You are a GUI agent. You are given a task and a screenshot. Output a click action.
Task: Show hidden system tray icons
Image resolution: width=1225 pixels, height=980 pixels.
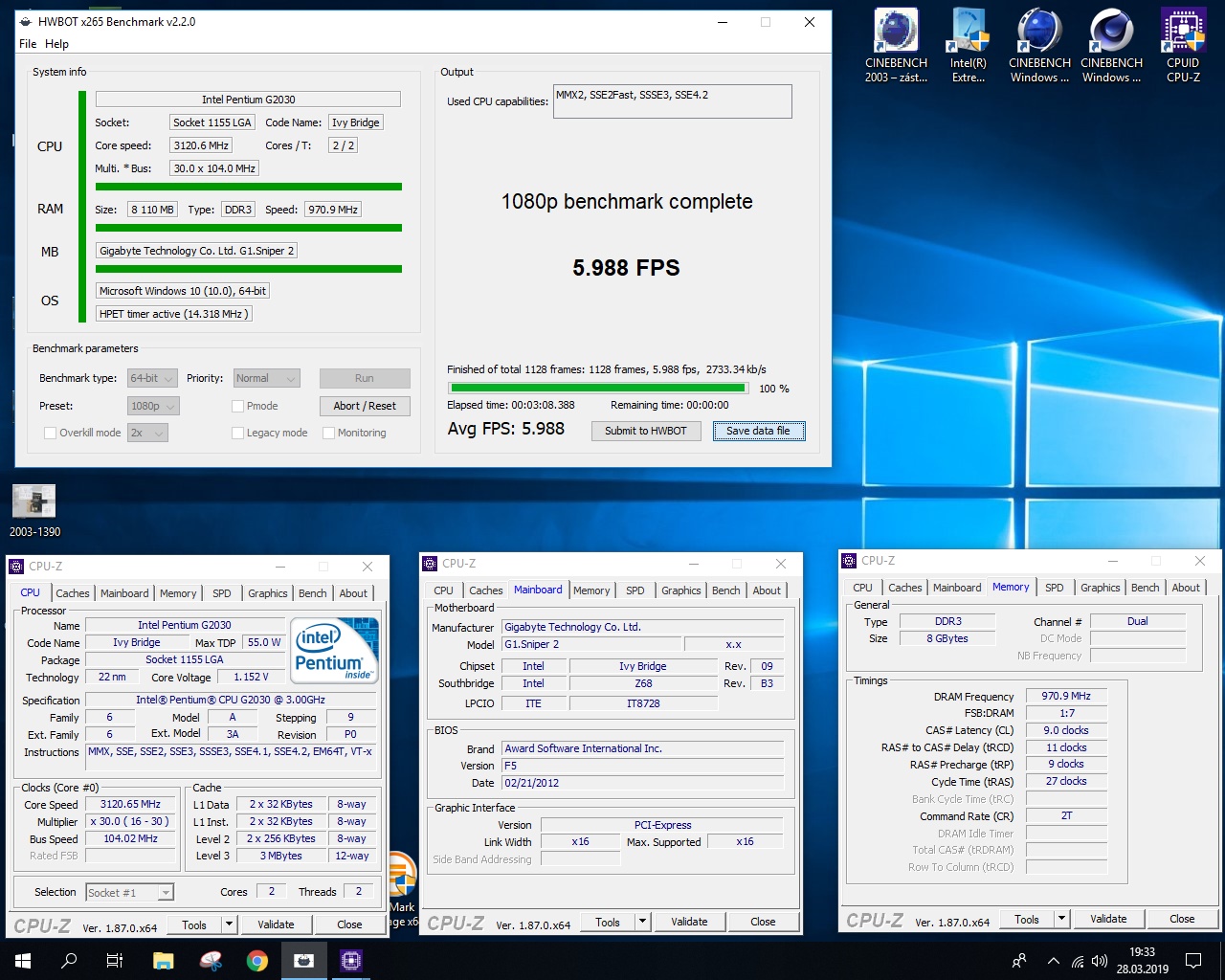click(1054, 961)
